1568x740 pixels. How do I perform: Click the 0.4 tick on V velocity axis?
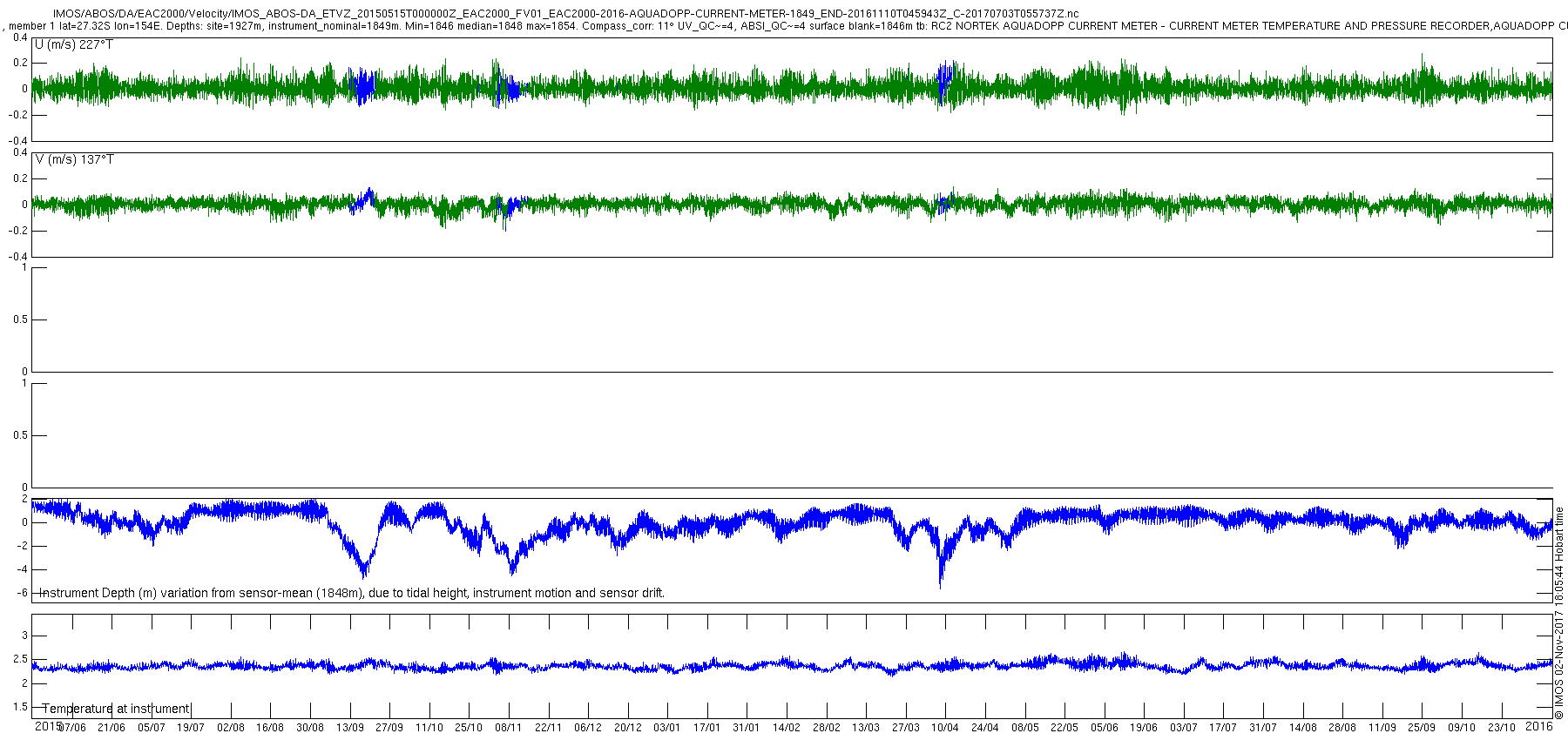point(20,152)
